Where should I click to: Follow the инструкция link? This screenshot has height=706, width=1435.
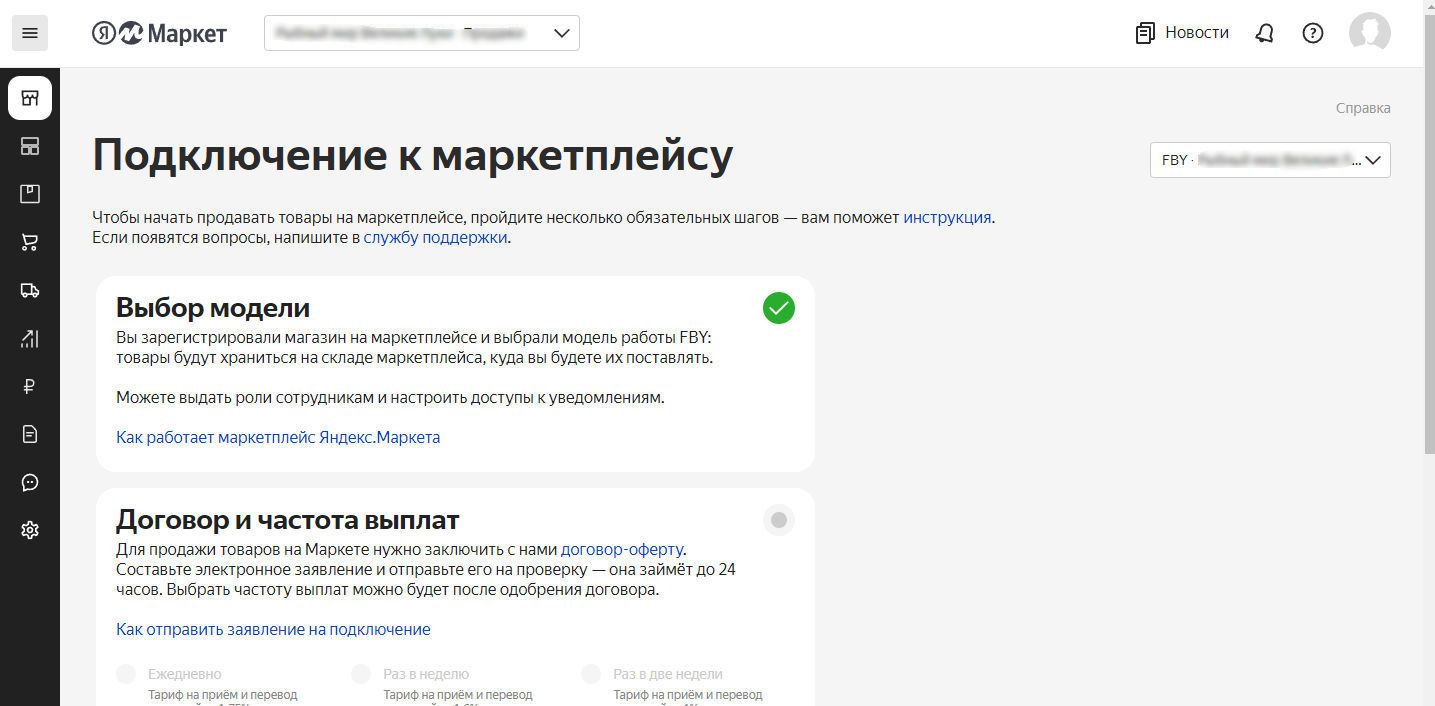(x=946, y=217)
